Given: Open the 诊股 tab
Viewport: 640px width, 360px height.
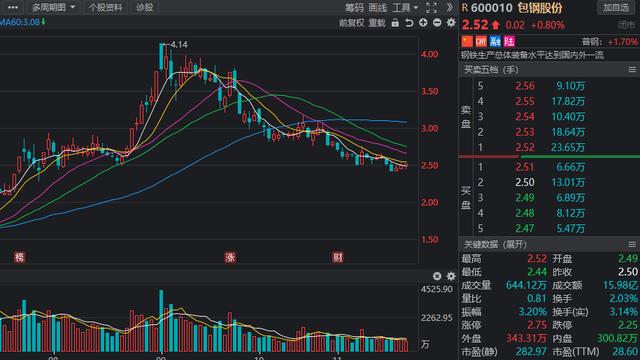Looking at the screenshot, I should click(144, 7).
